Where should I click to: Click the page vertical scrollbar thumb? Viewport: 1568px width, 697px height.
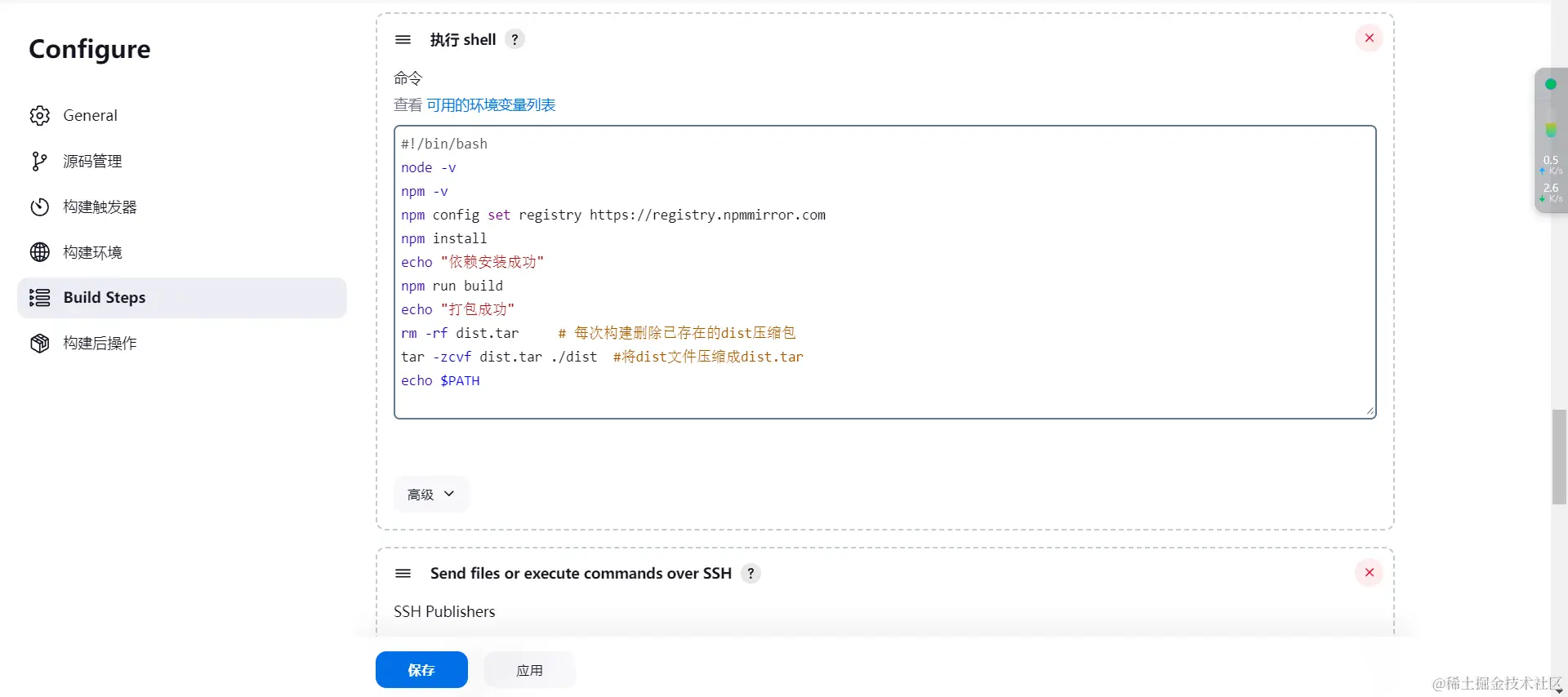click(x=1559, y=457)
